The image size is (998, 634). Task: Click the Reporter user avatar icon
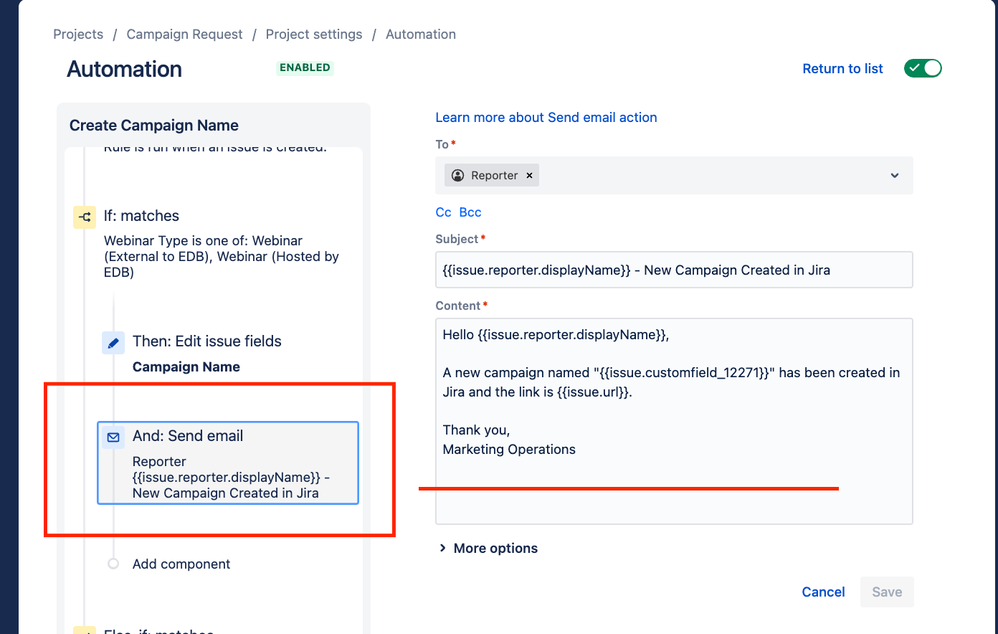pos(458,175)
